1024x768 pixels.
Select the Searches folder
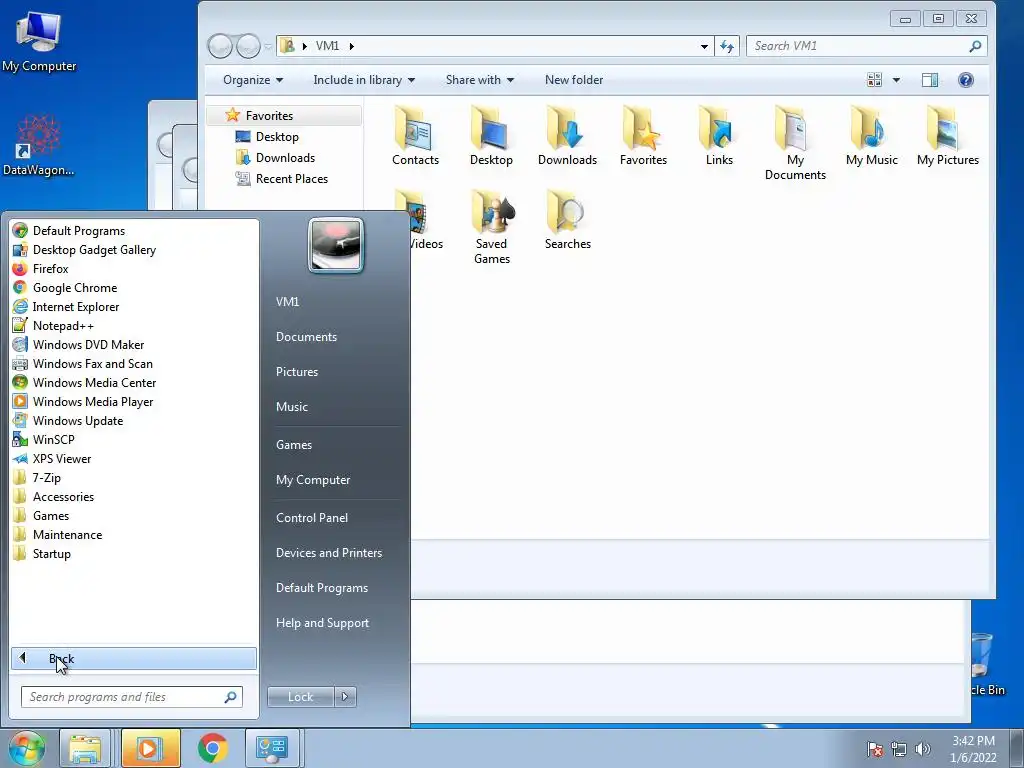(568, 220)
